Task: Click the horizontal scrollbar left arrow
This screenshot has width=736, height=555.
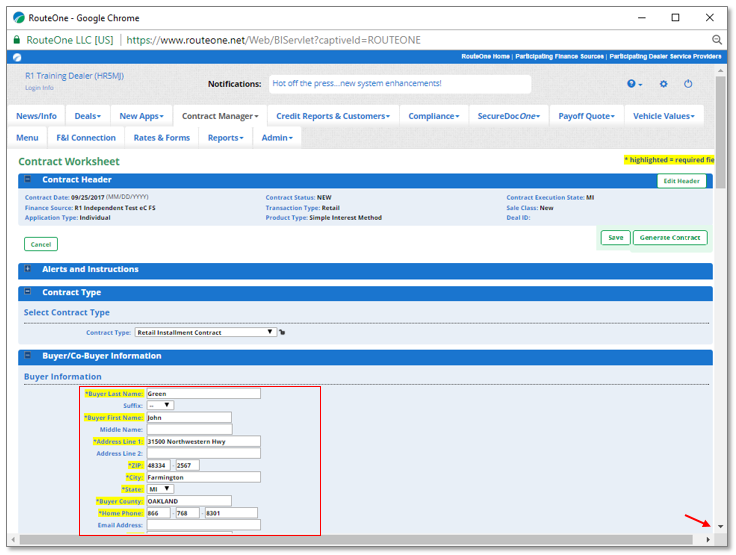Action: pyautogui.click(x=13, y=540)
